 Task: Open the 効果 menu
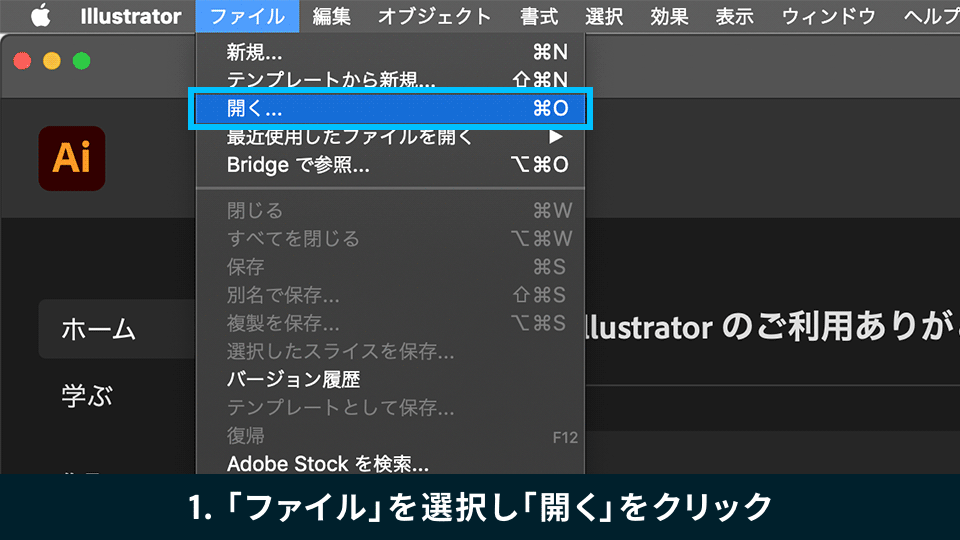tap(669, 16)
